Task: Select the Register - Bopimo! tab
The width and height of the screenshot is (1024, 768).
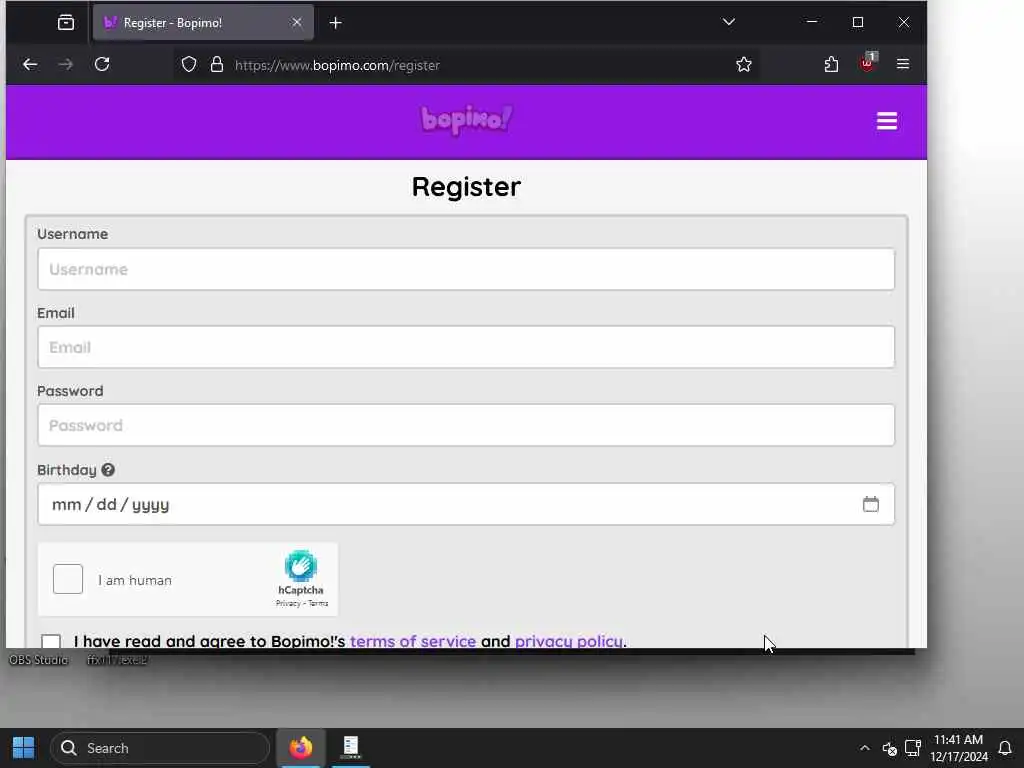Action: click(x=202, y=23)
